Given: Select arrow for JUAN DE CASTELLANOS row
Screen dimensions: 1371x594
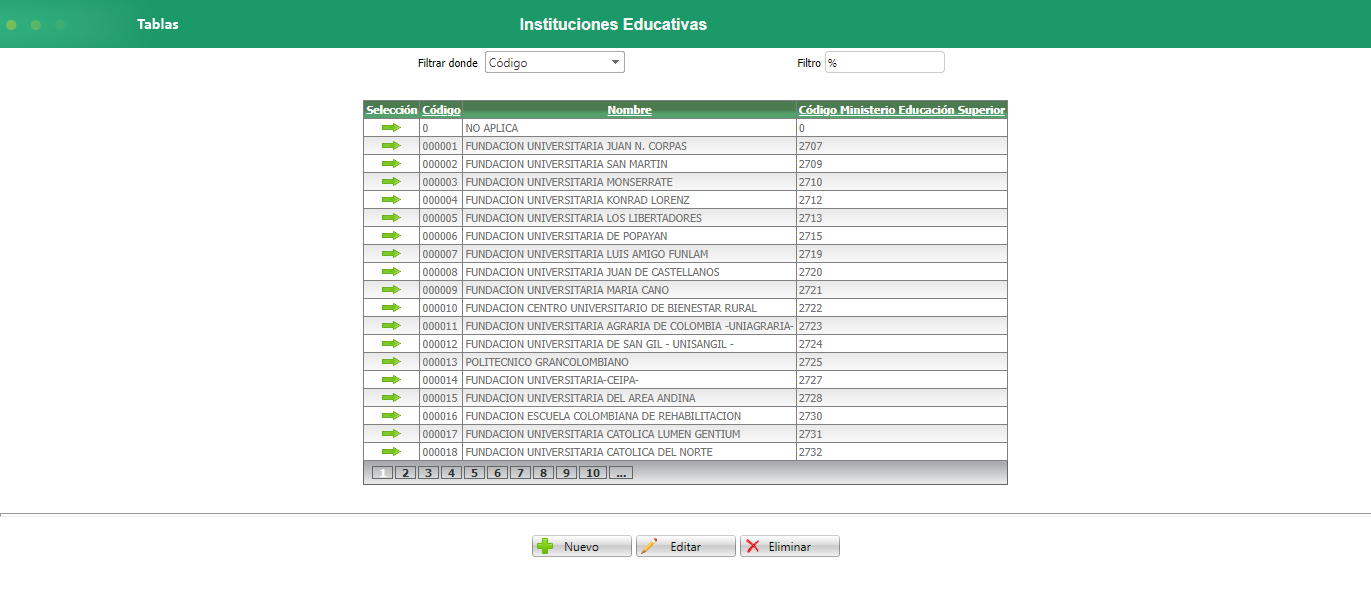Looking at the screenshot, I should (391, 272).
